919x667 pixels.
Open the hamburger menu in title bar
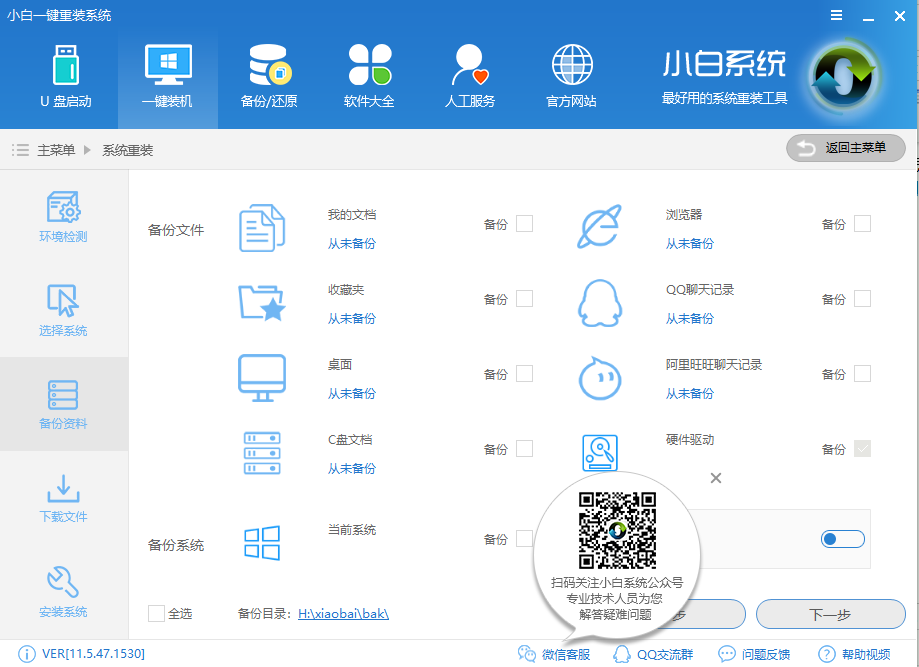[836, 15]
